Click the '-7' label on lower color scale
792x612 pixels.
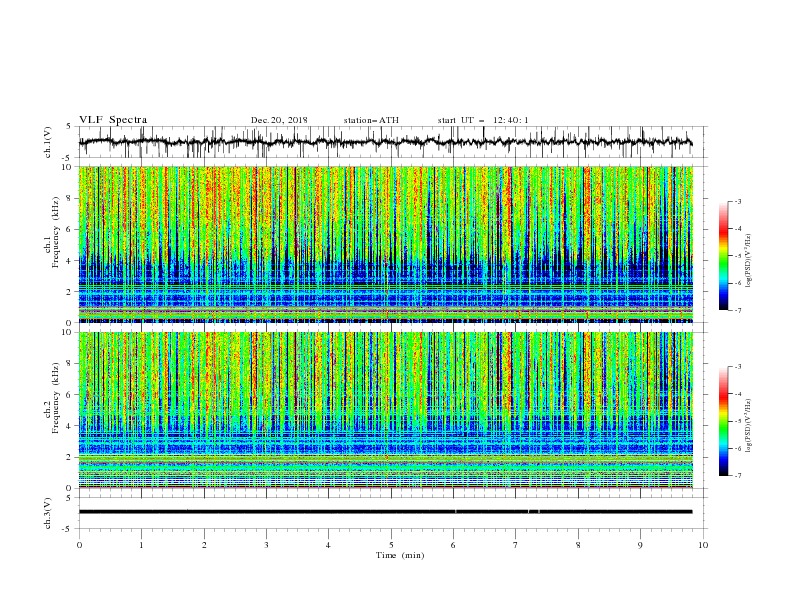[737, 475]
